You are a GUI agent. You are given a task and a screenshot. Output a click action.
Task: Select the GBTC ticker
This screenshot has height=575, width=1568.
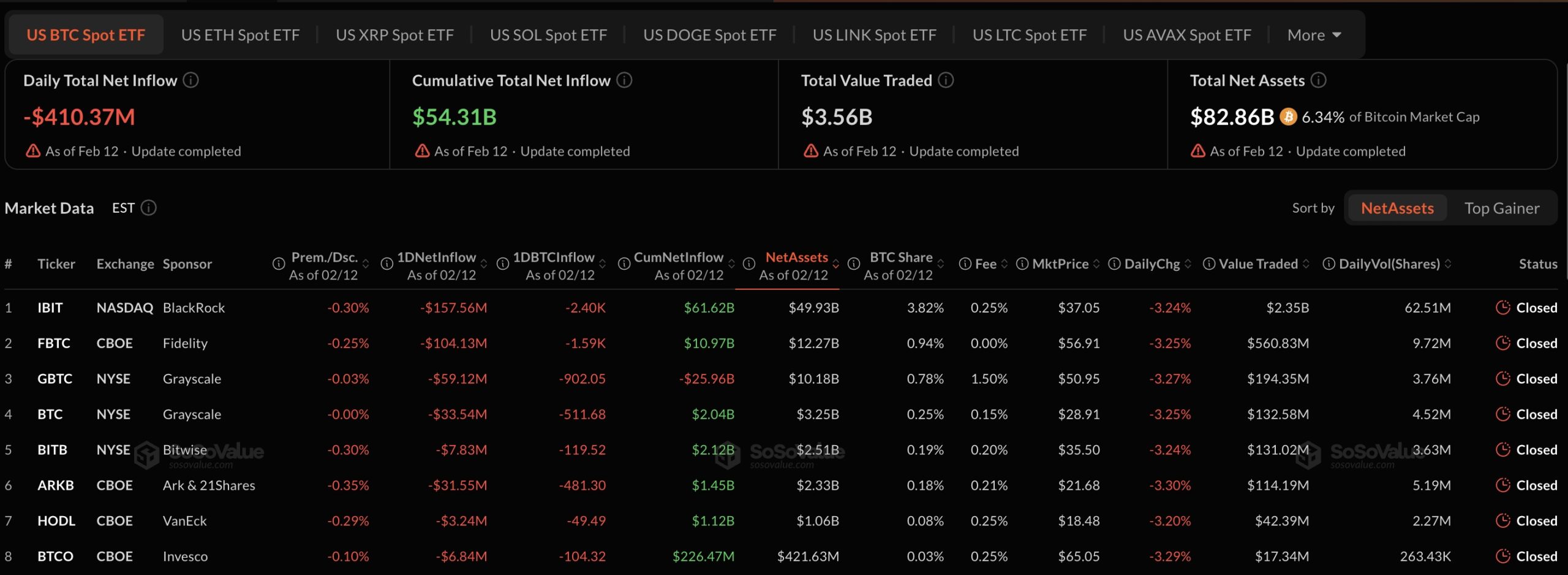(x=55, y=379)
